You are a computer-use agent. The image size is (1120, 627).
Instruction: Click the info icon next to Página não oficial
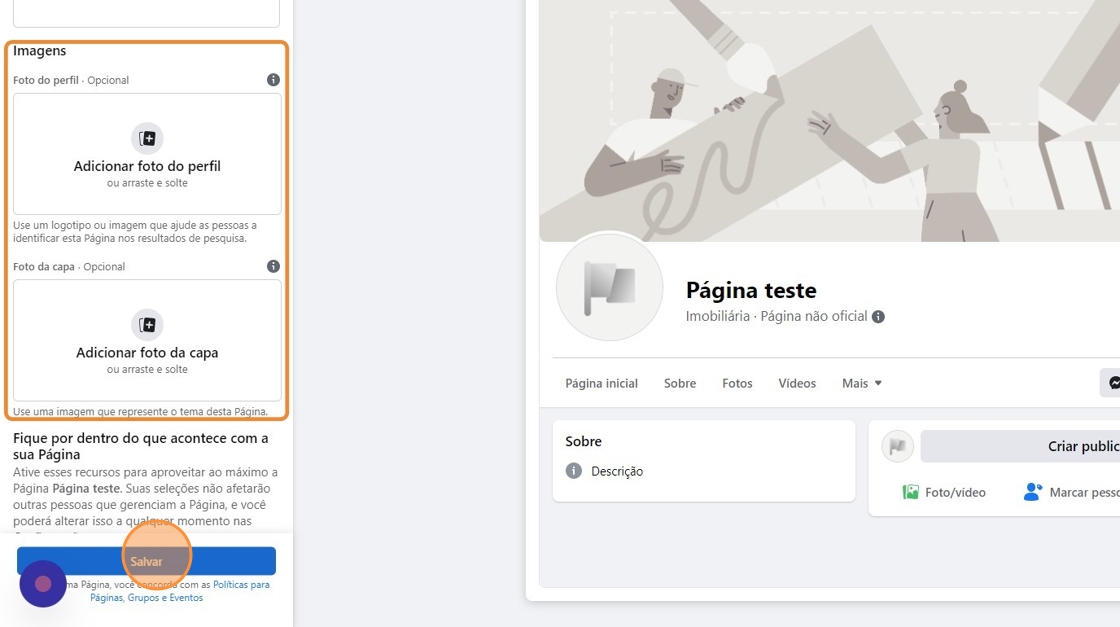[x=878, y=317]
